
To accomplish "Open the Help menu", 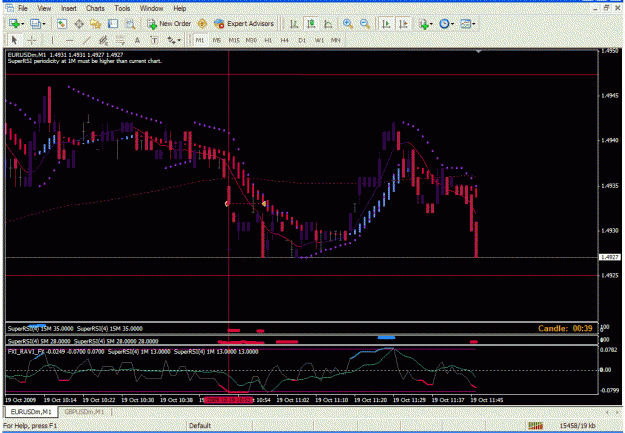I will pyautogui.click(x=180, y=8).
